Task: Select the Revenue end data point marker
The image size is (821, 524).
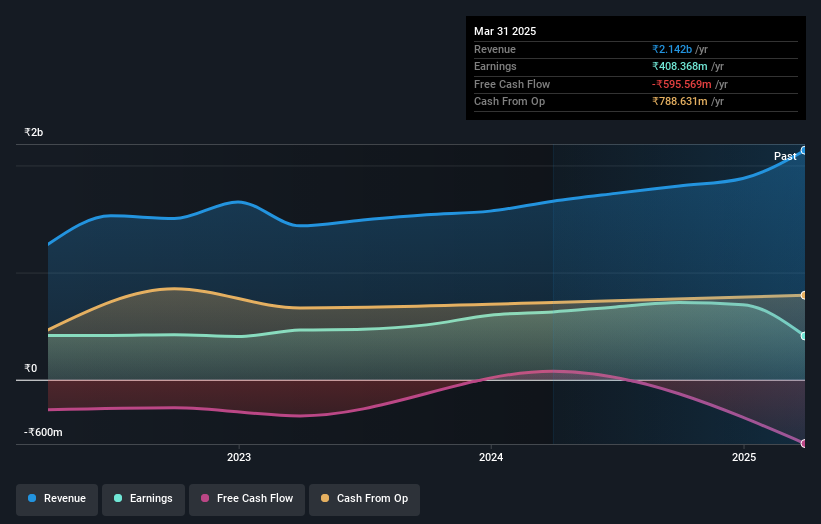Action: 804,151
